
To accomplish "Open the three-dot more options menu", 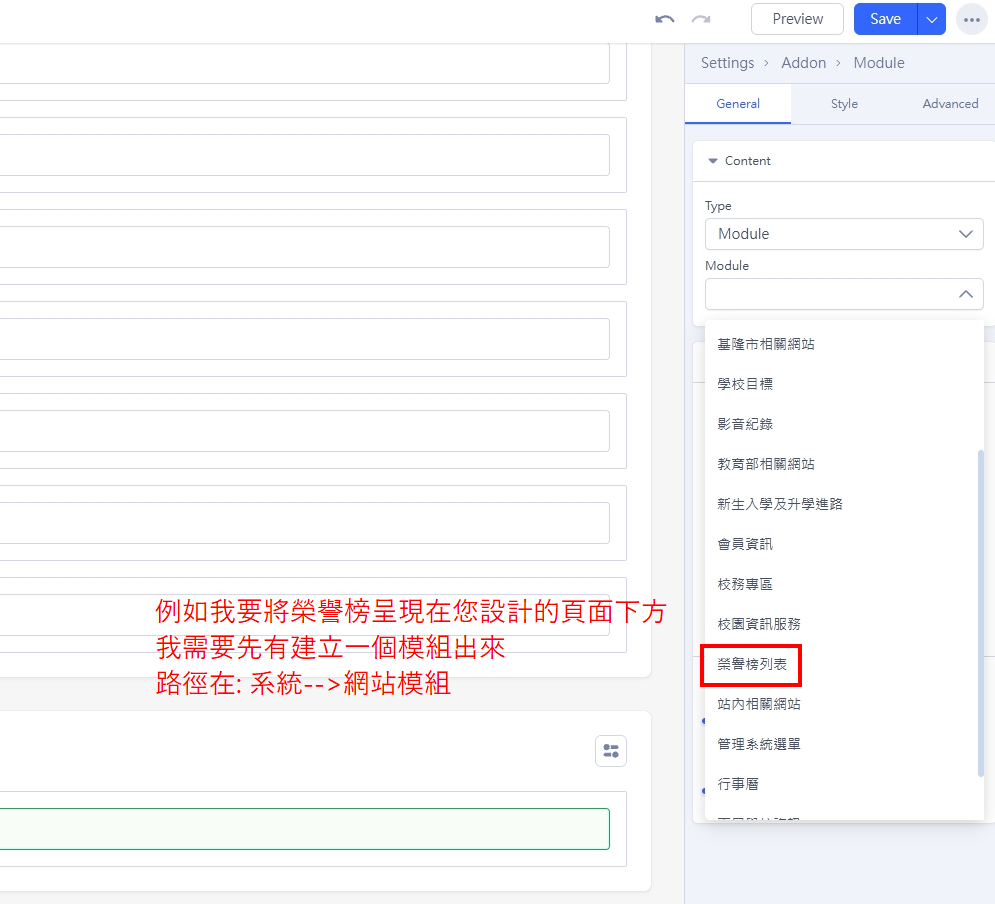I will tap(971, 19).
